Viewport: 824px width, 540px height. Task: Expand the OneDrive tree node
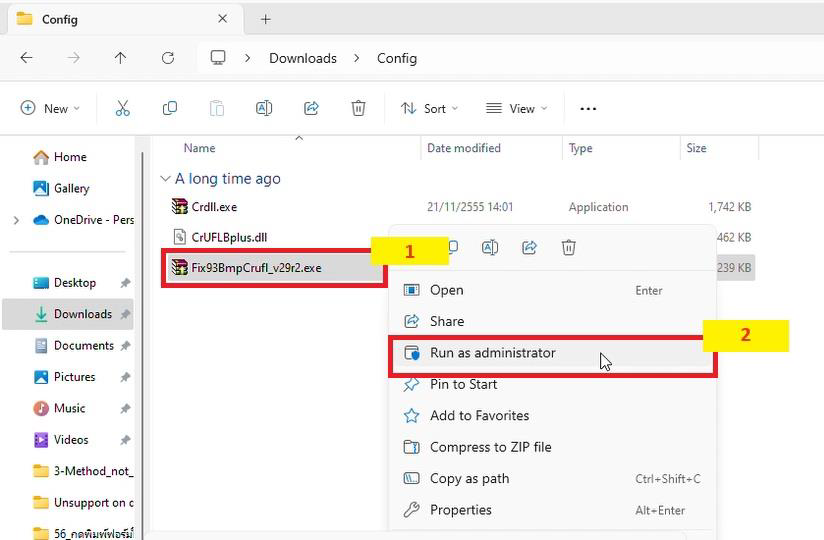[16, 220]
